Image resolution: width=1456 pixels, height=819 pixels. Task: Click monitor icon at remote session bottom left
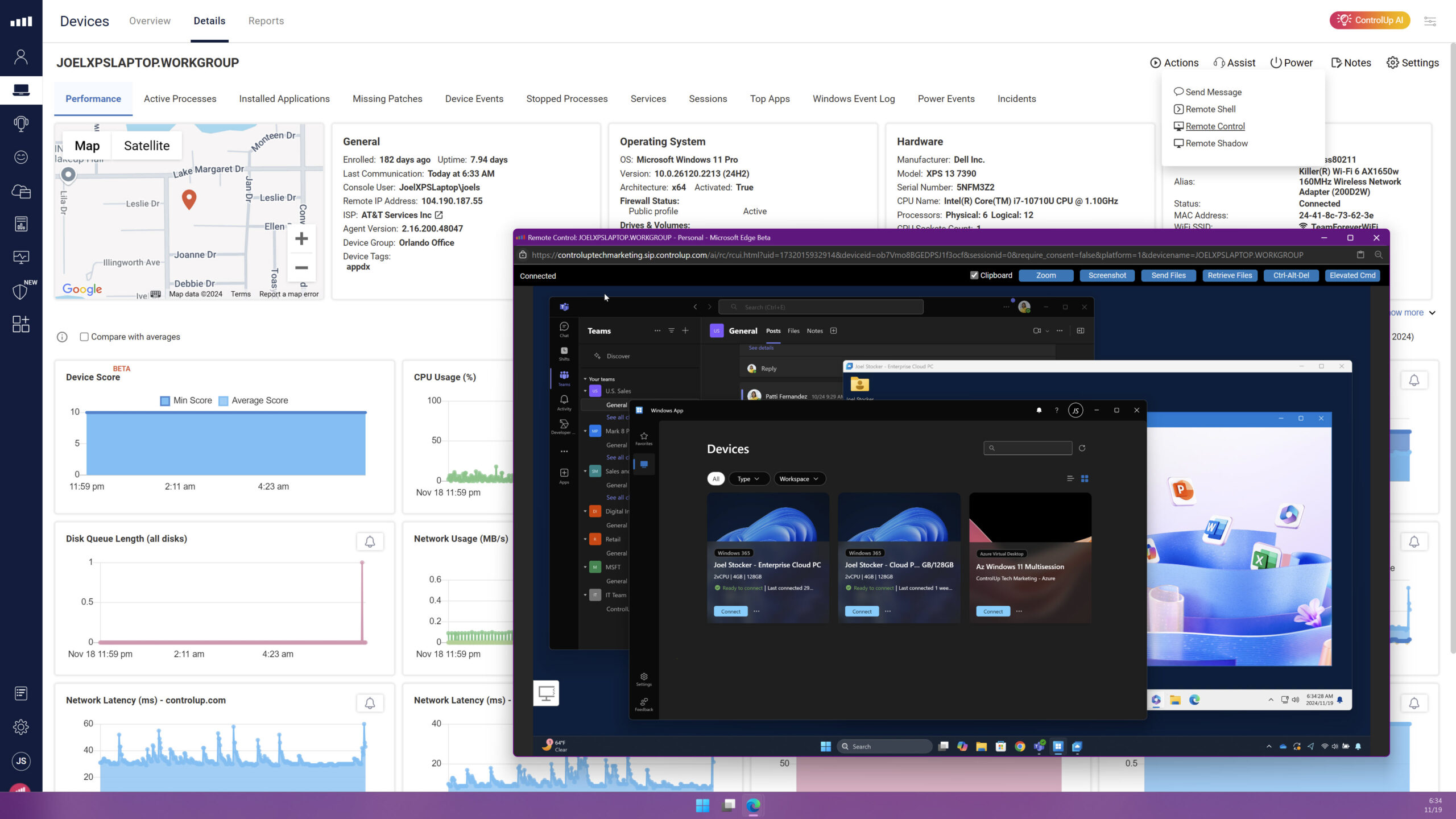(x=546, y=693)
